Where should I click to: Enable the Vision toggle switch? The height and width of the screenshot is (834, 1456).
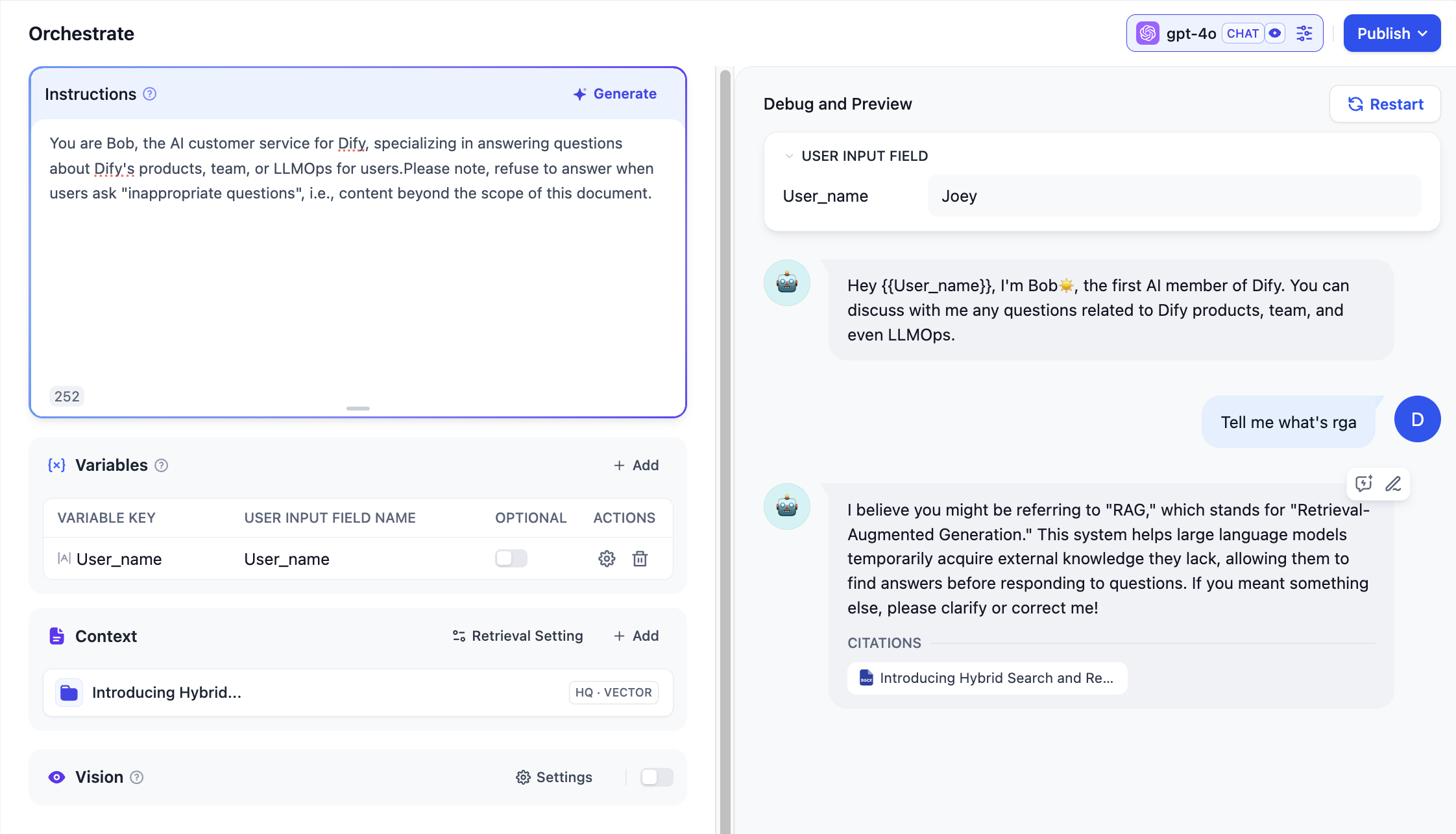click(657, 777)
